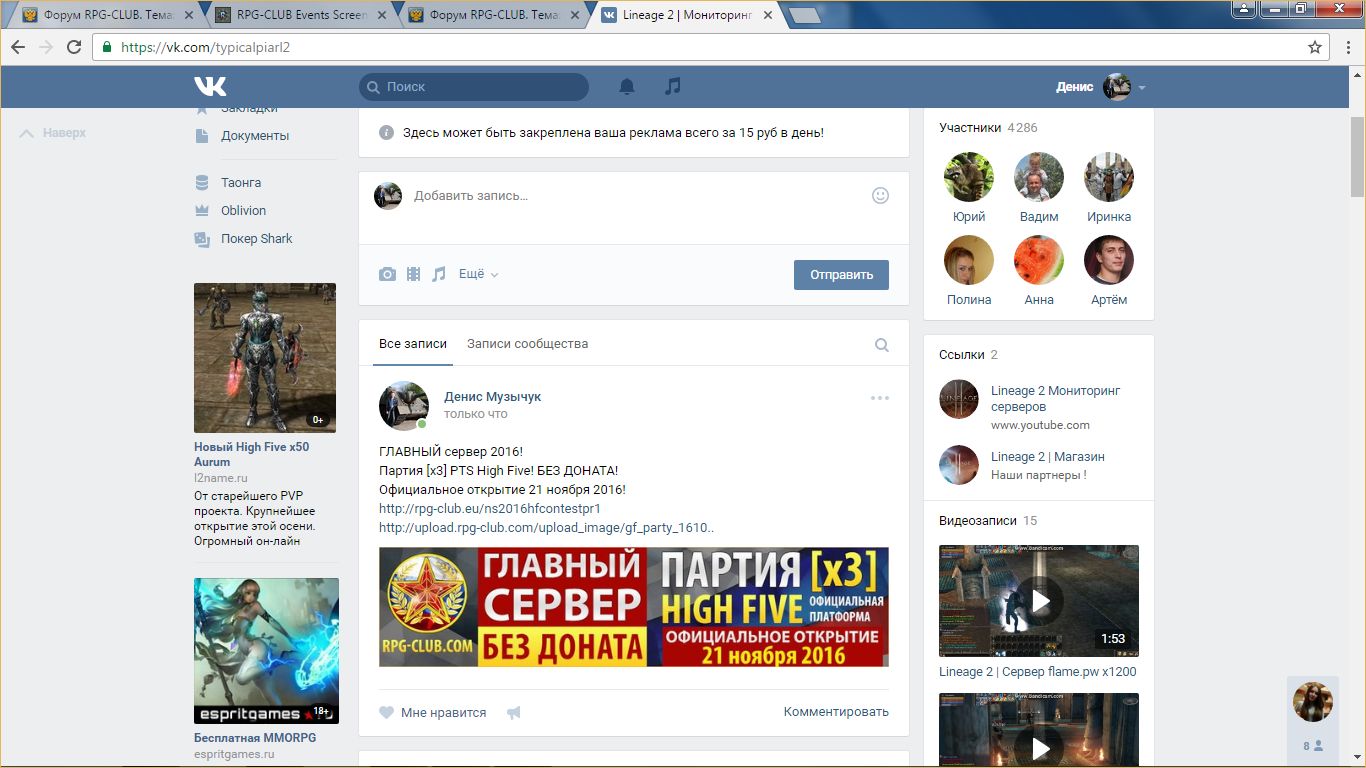Switch to Записи сообщества tab
1366x768 pixels.
click(x=527, y=344)
